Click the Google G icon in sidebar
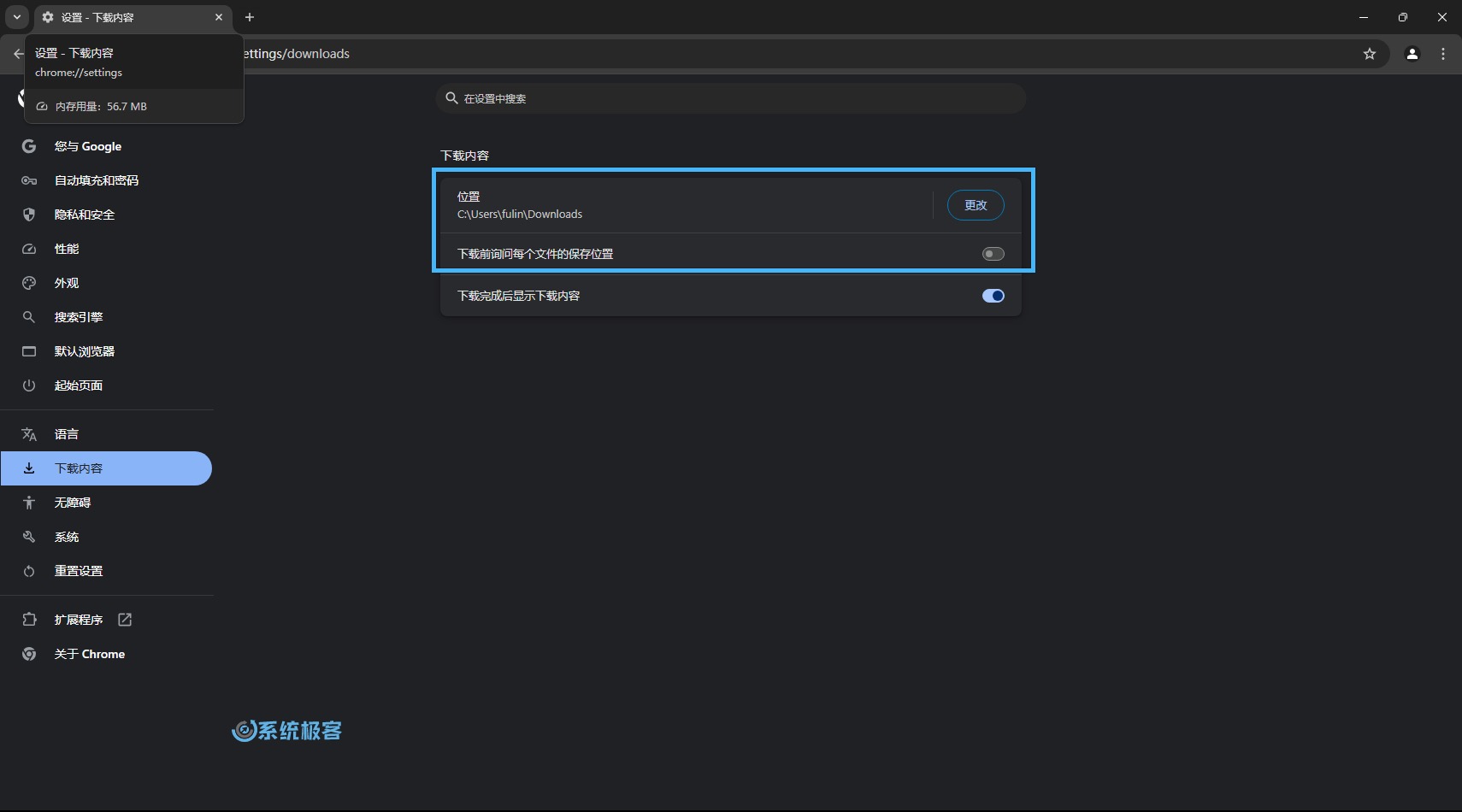The width and height of the screenshot is (1462, 812). [29, 146]
